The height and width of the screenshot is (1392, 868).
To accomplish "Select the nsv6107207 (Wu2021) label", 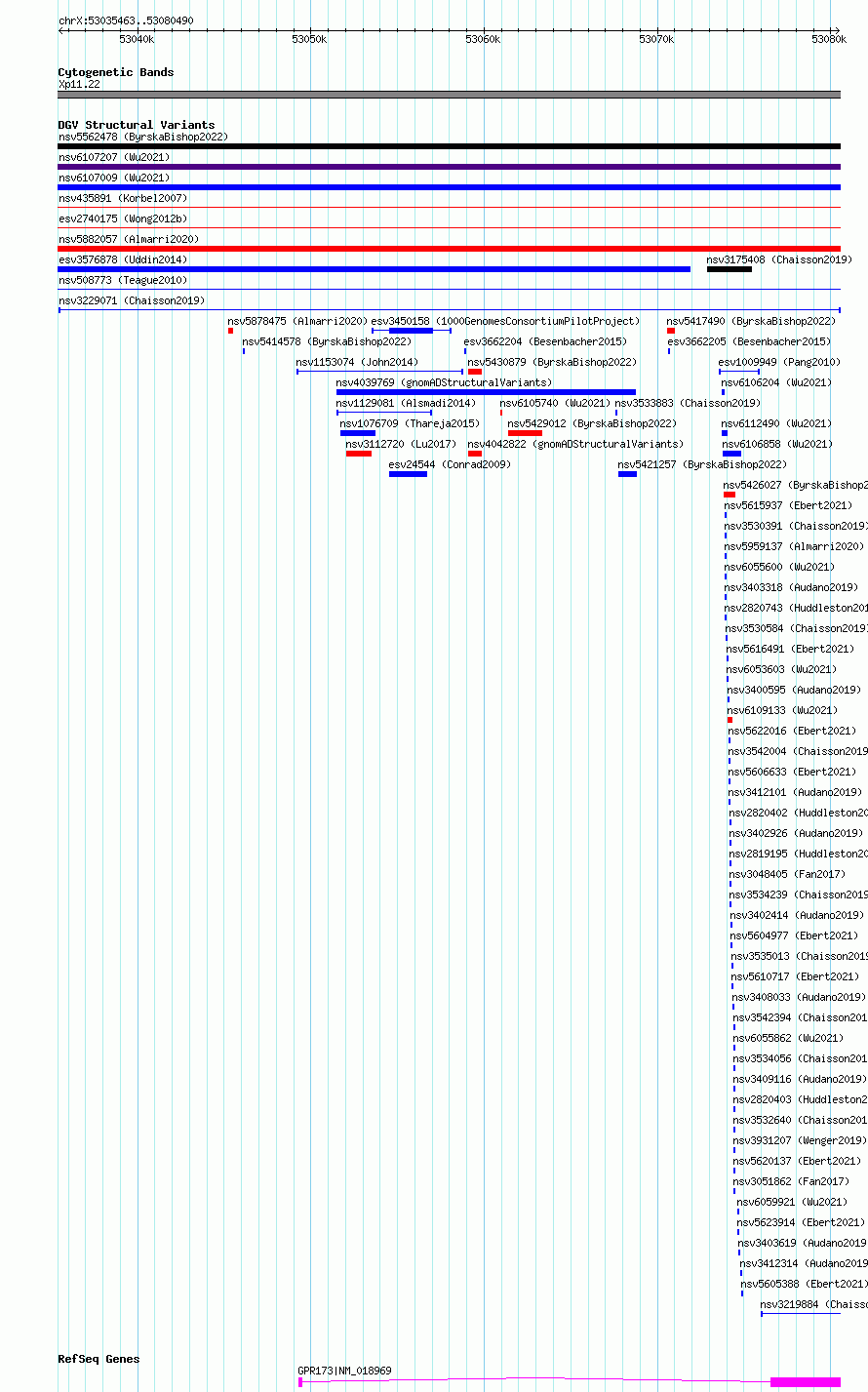I will (x=114, y=157).
